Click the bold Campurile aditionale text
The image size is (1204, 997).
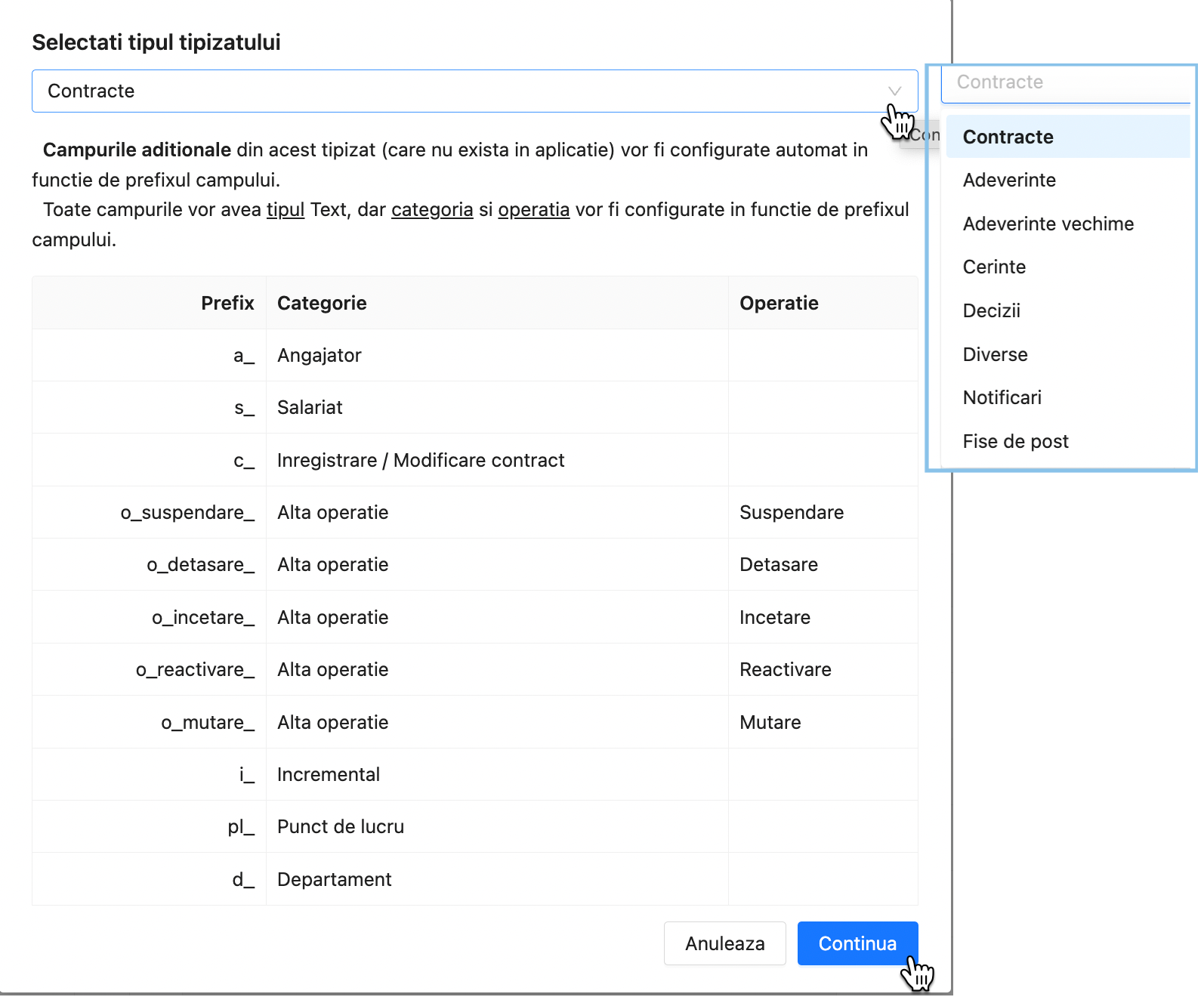pyautogui.click(x=137, y=150)
